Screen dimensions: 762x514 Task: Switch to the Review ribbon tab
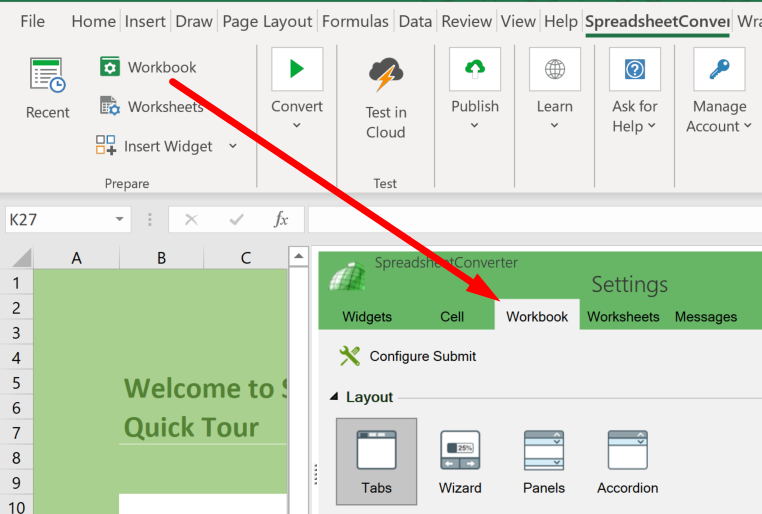(x=467, y=21)
